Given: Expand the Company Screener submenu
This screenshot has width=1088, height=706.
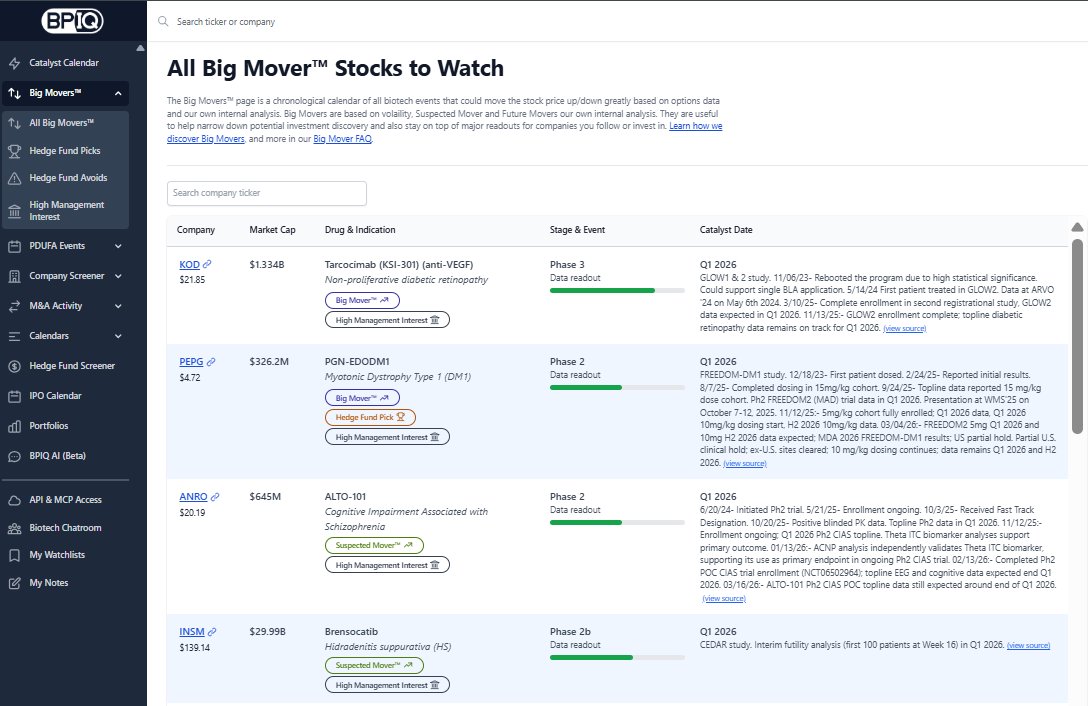Looking at the screenshot, I should pos(118,276).
